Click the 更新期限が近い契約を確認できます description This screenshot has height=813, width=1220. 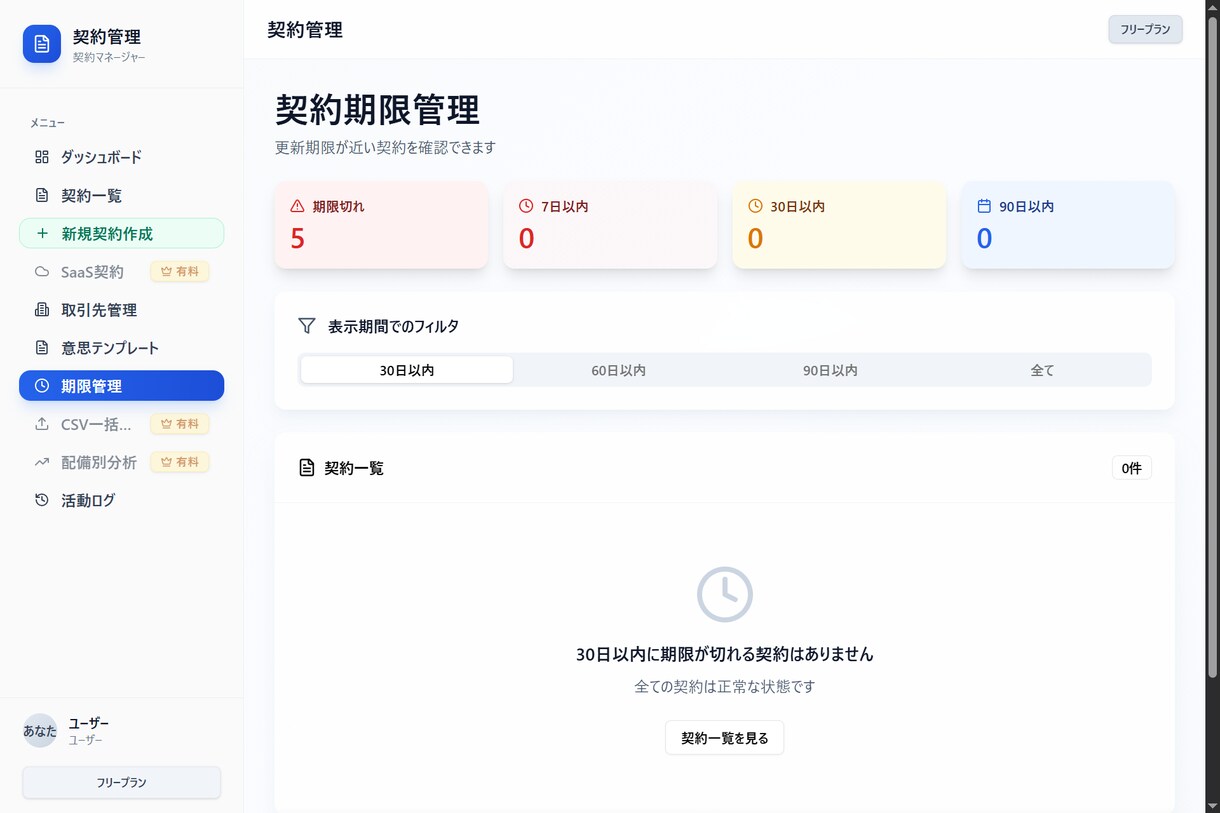click(x=386, y=148)
